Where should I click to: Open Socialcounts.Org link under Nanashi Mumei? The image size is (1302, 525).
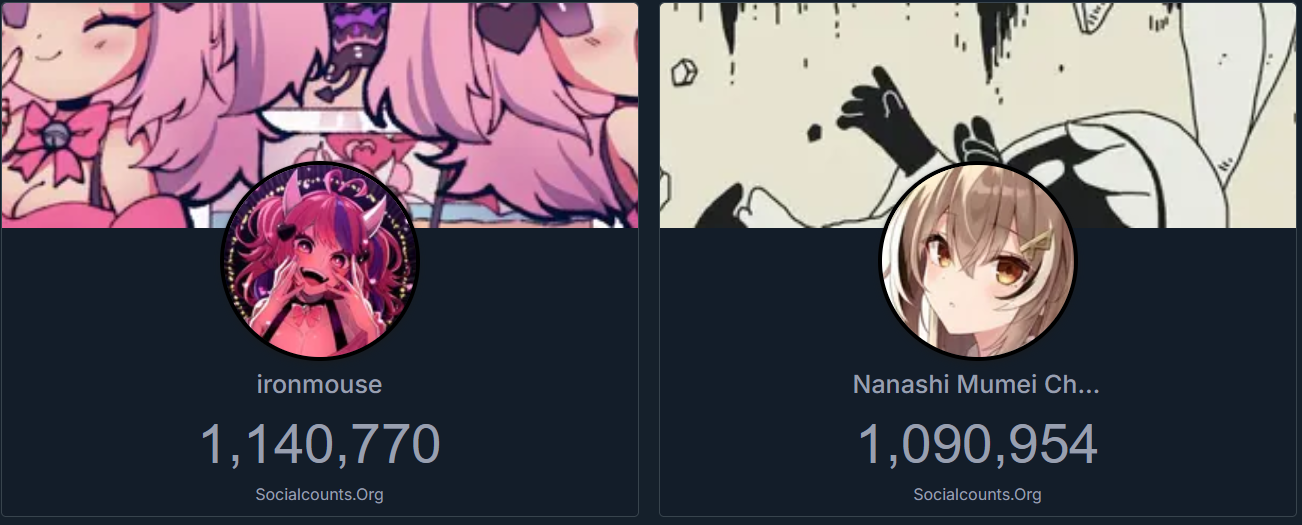point(978,494)
